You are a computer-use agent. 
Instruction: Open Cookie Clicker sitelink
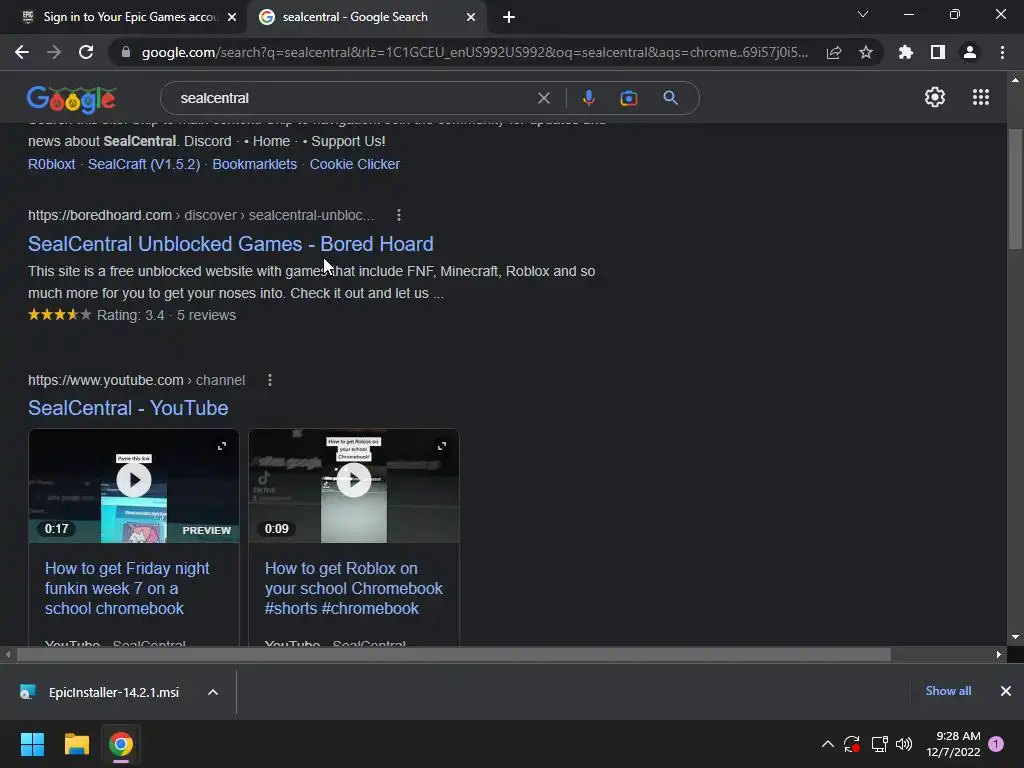tap(355, 164)
